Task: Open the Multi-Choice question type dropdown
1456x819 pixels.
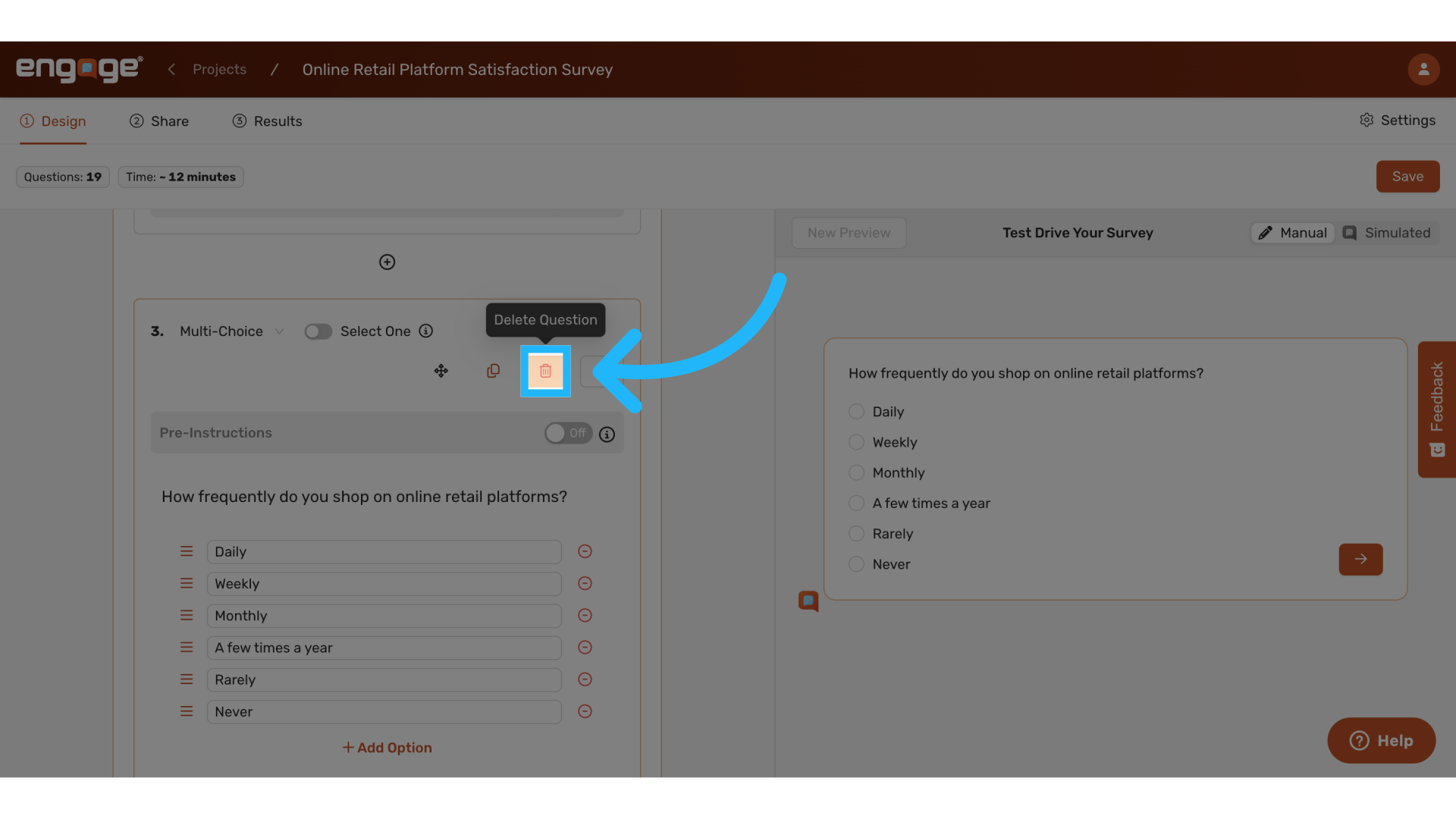Action: point(231,331)
